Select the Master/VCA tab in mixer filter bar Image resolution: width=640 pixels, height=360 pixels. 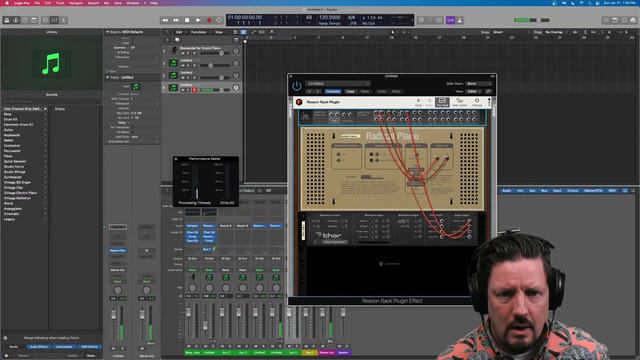[593, 191]
